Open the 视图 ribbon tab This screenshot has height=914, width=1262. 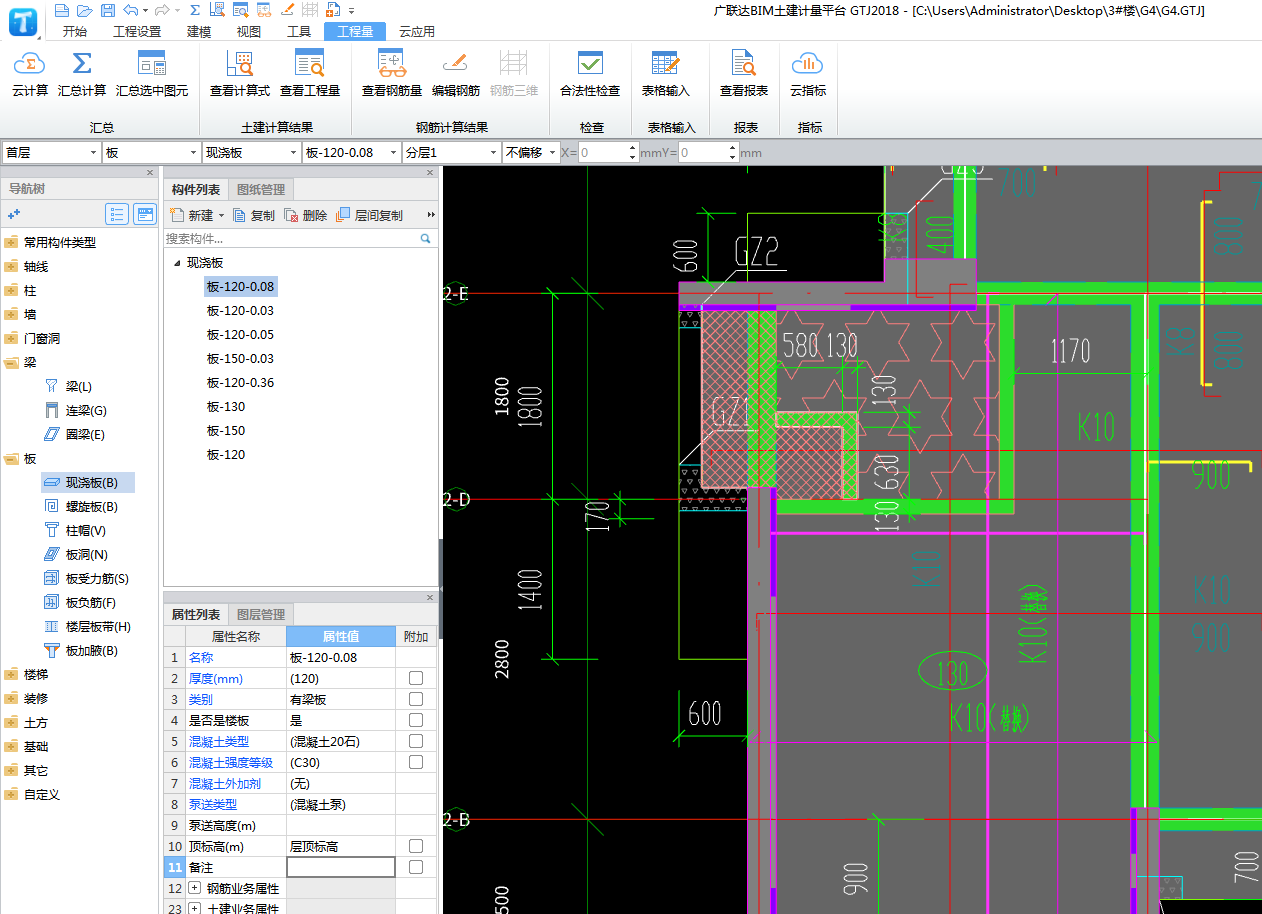[249, 31]
